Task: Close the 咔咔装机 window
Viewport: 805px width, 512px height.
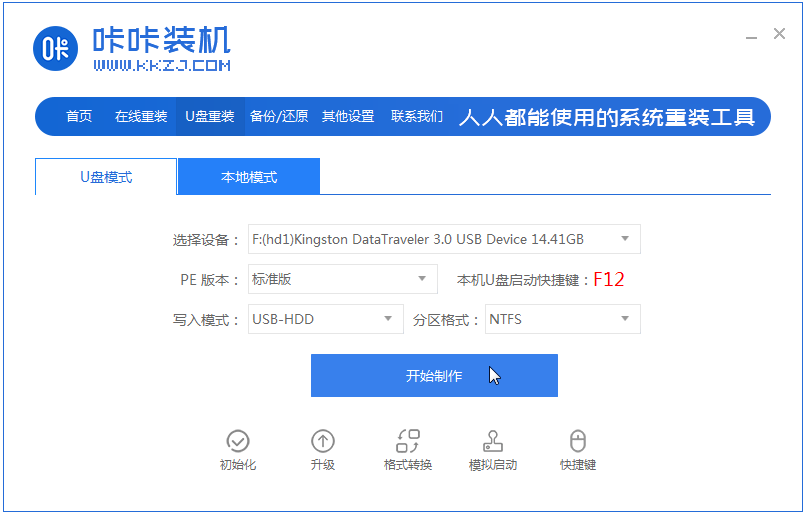Action: (x=779, y=34)
